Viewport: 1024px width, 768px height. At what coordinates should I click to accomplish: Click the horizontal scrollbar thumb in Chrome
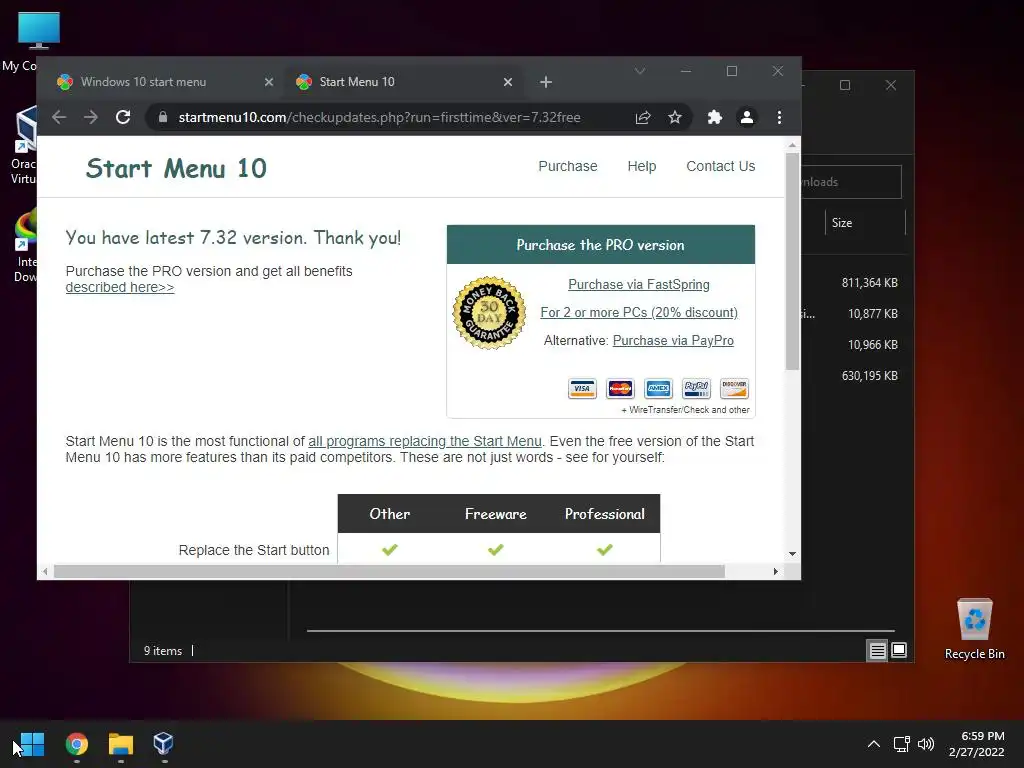click(x=389, y=571)
